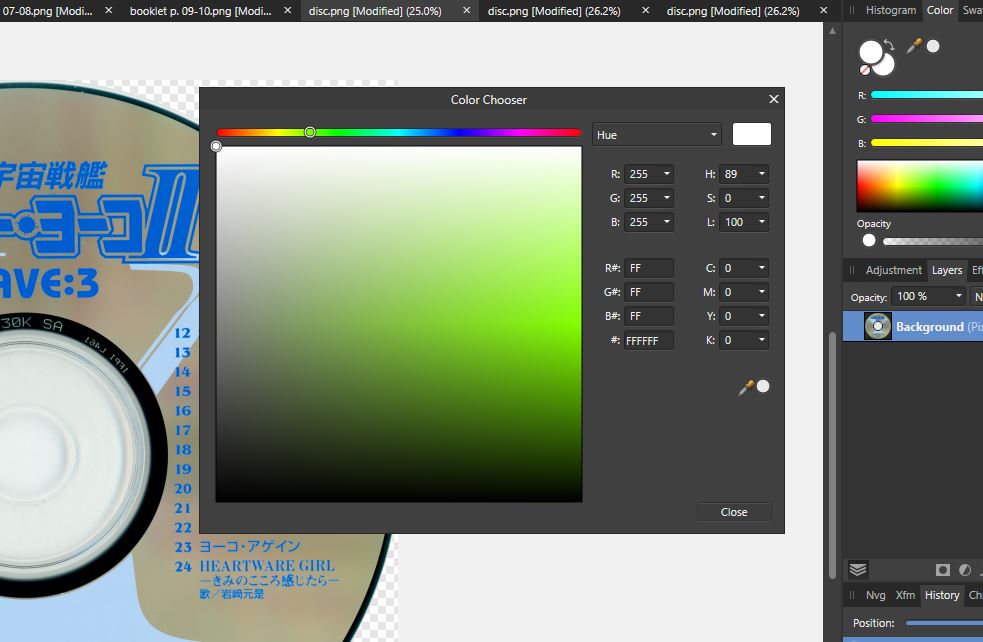Set color to none using the crossed circle
The width and height of the screenshot is (983, 642).
tap(864, 70)
